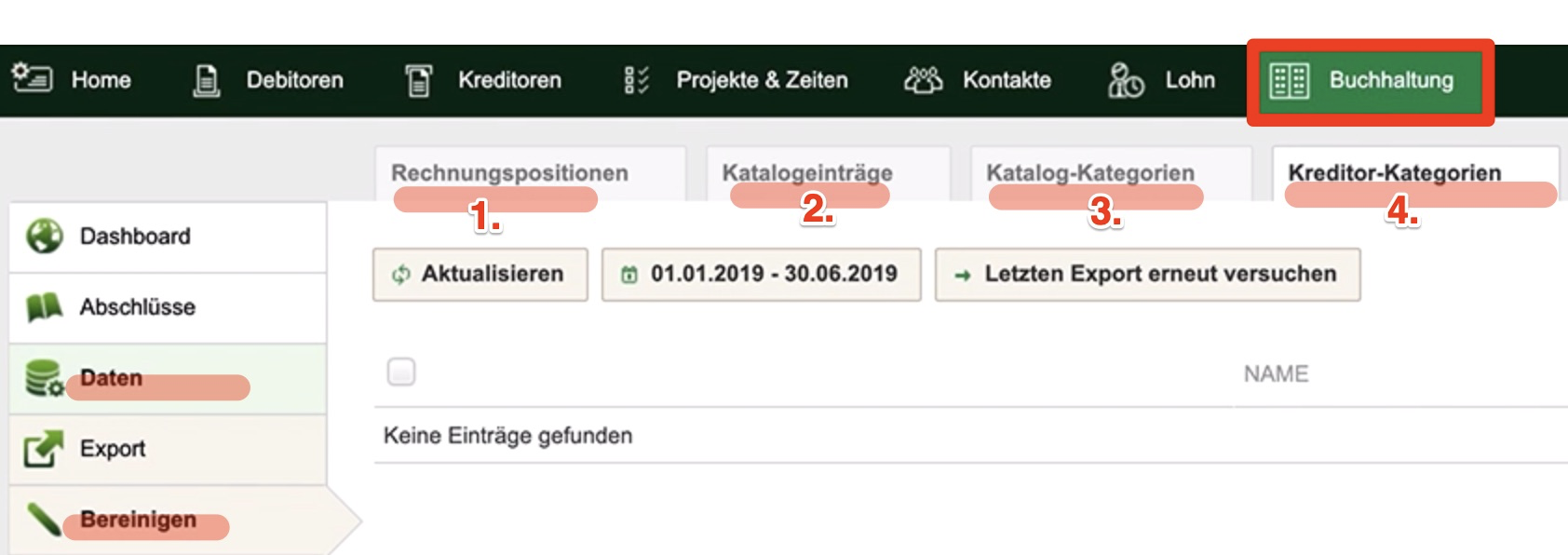
Task: Click the Daten database icon
Action: tap(44, 377)
